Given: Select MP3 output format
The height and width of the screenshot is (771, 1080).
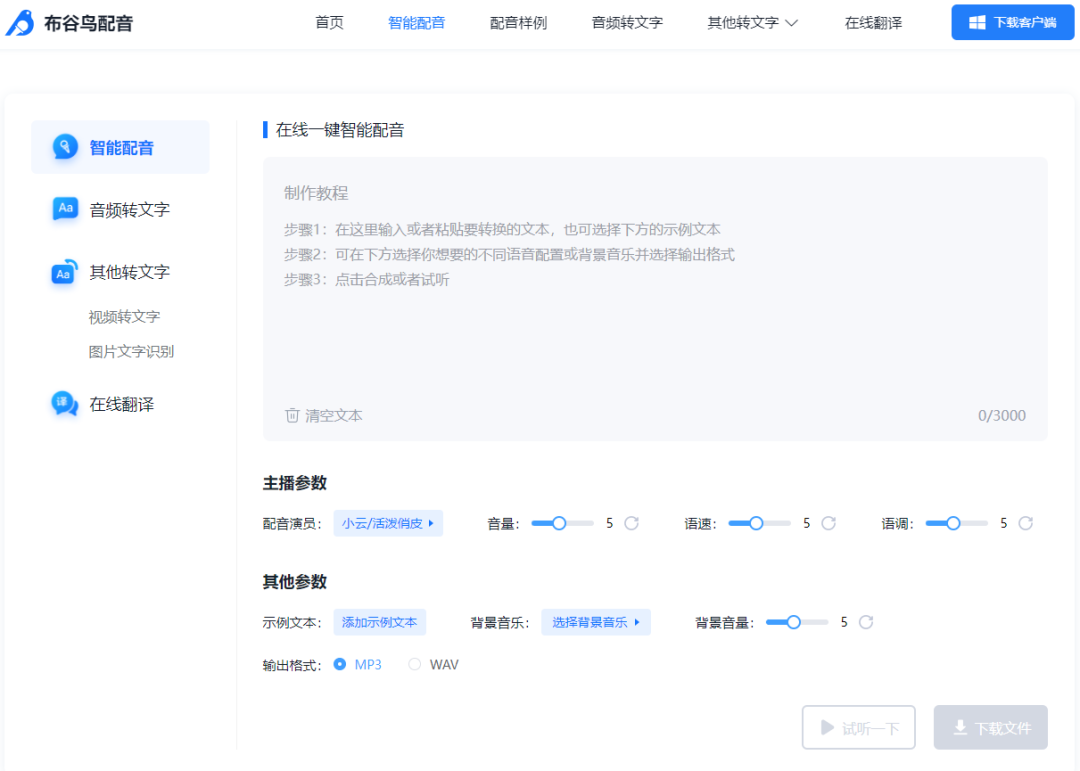Looking at the screenshot, I should pos(357,664).
